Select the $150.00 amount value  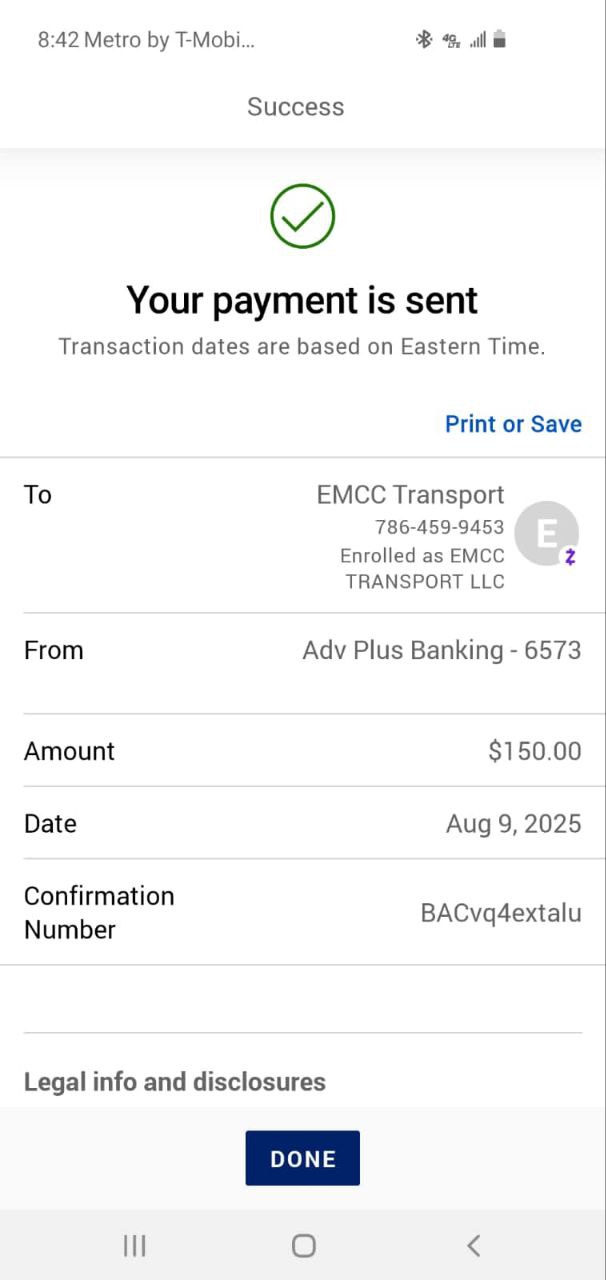[534, 751]
